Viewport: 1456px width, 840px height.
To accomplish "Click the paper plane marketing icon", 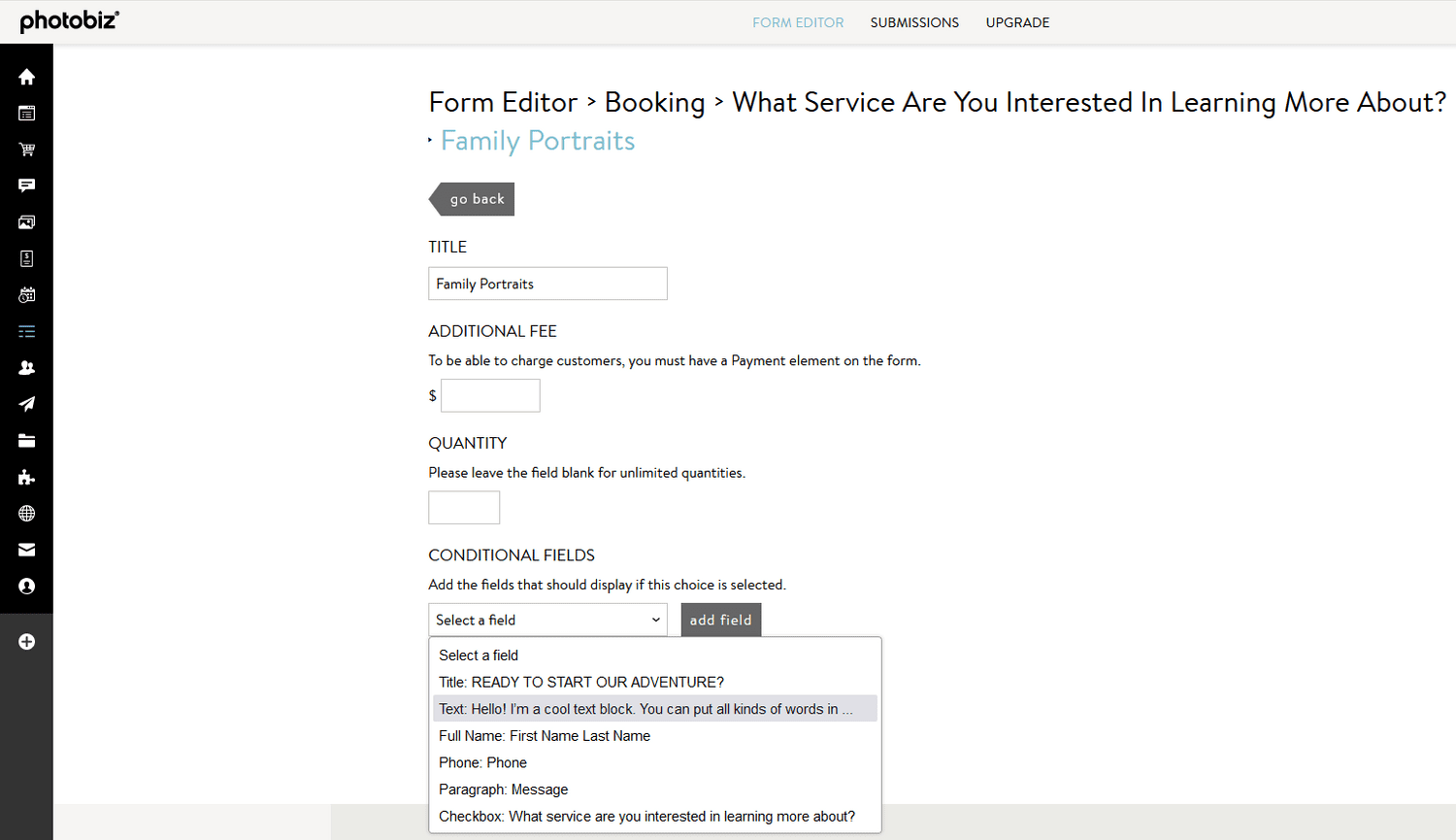I will click(26, 404).
